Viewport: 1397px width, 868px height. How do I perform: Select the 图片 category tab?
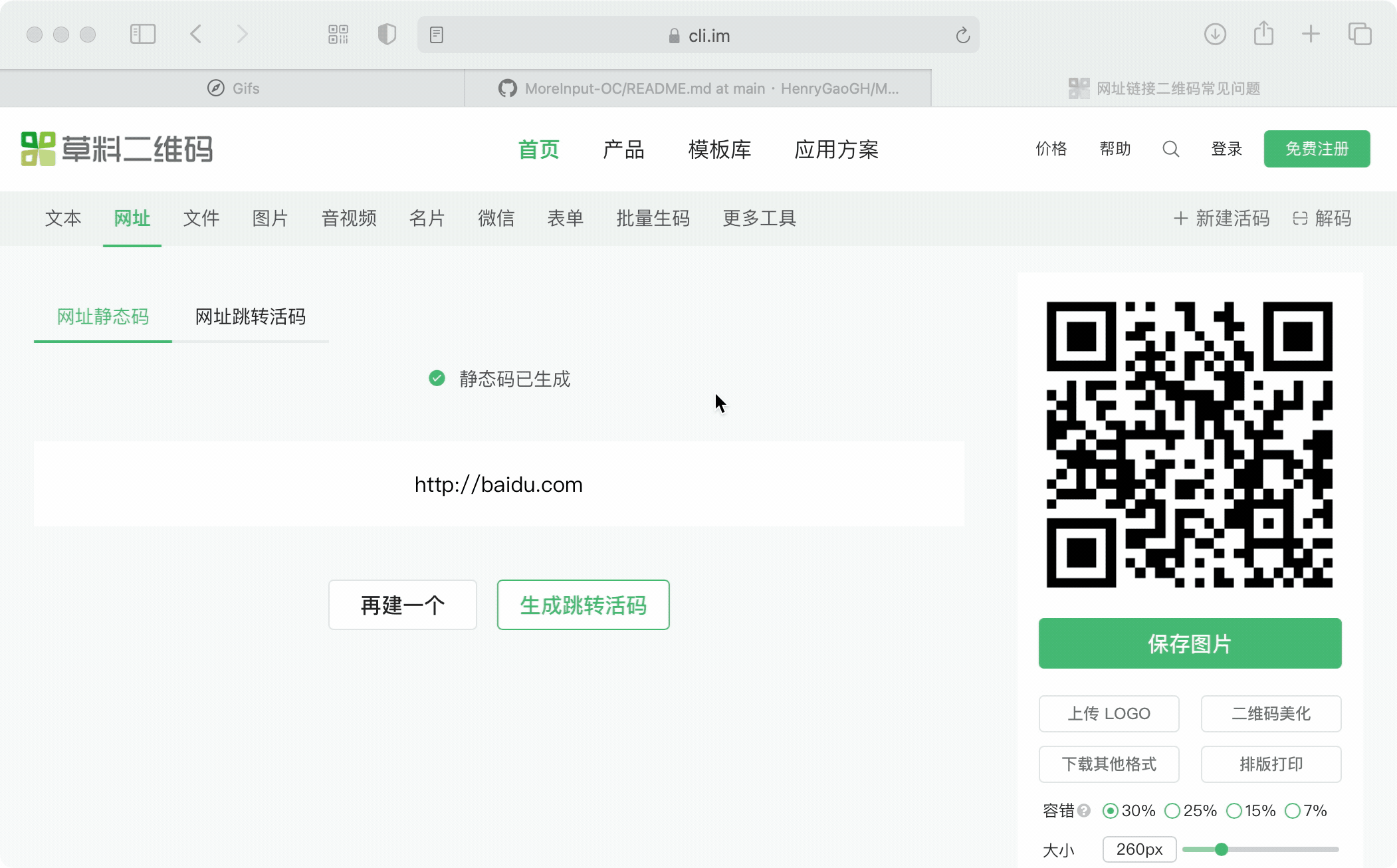(270, 218)
